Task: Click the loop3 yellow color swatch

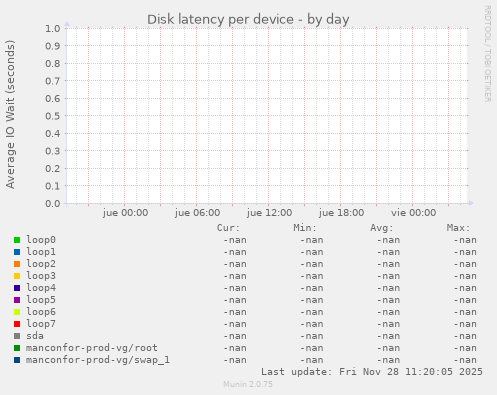Action: point(17,276)
